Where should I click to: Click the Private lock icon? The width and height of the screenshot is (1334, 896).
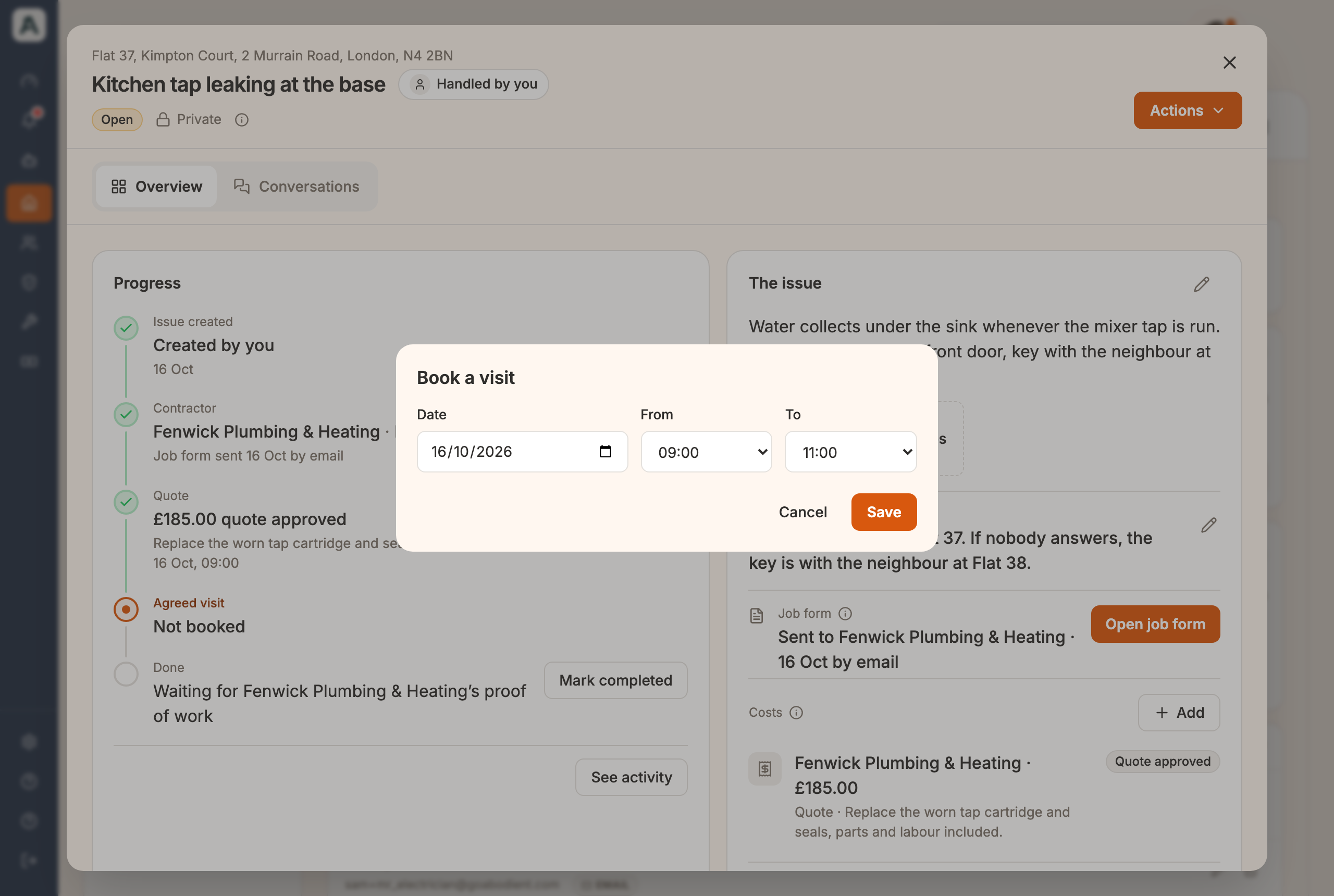tap(163, 119)
